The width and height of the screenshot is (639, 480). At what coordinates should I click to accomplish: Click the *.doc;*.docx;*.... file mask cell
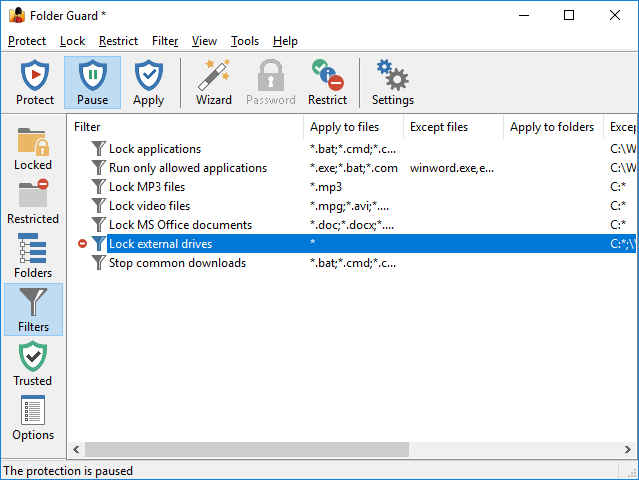[x=352, y=225]
